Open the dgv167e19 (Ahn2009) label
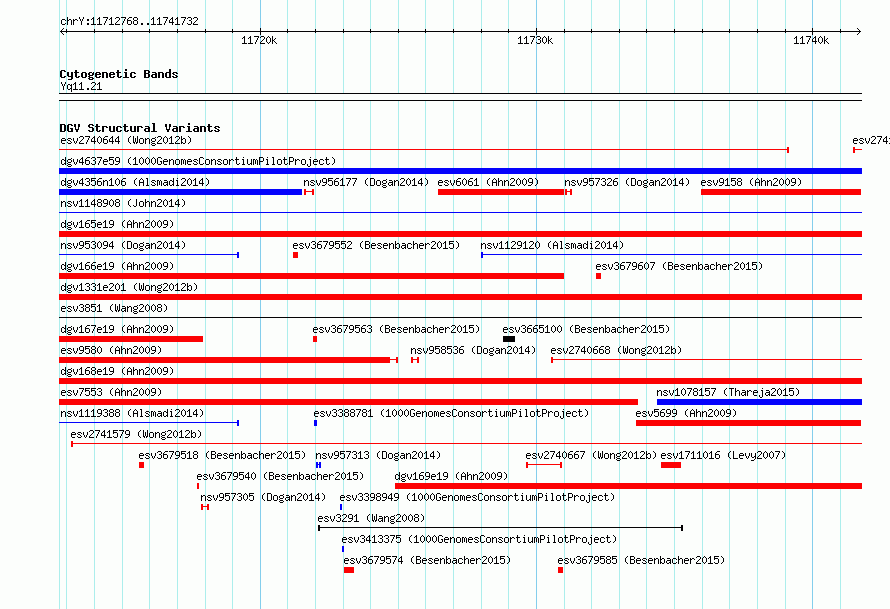This screenshot has width=890, height=609. click(117, 329)
